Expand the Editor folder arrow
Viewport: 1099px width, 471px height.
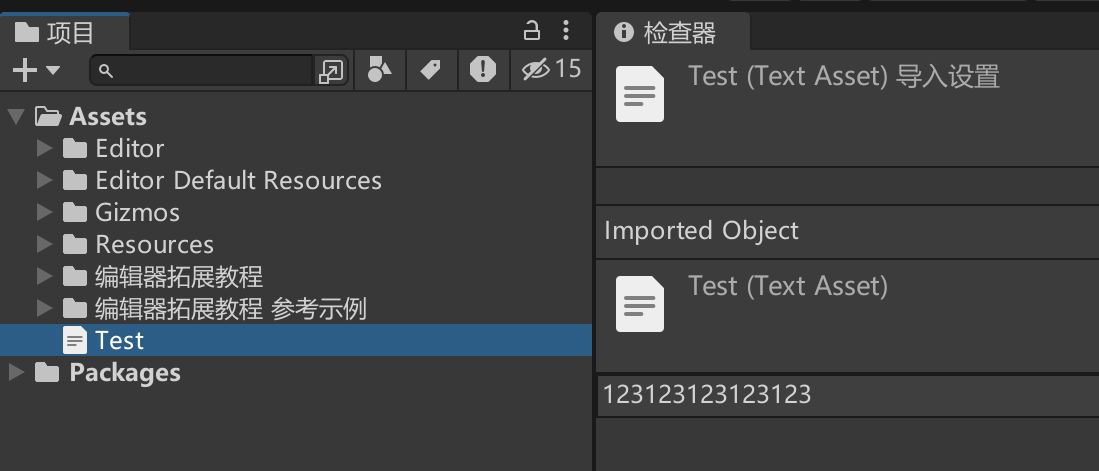44,149
